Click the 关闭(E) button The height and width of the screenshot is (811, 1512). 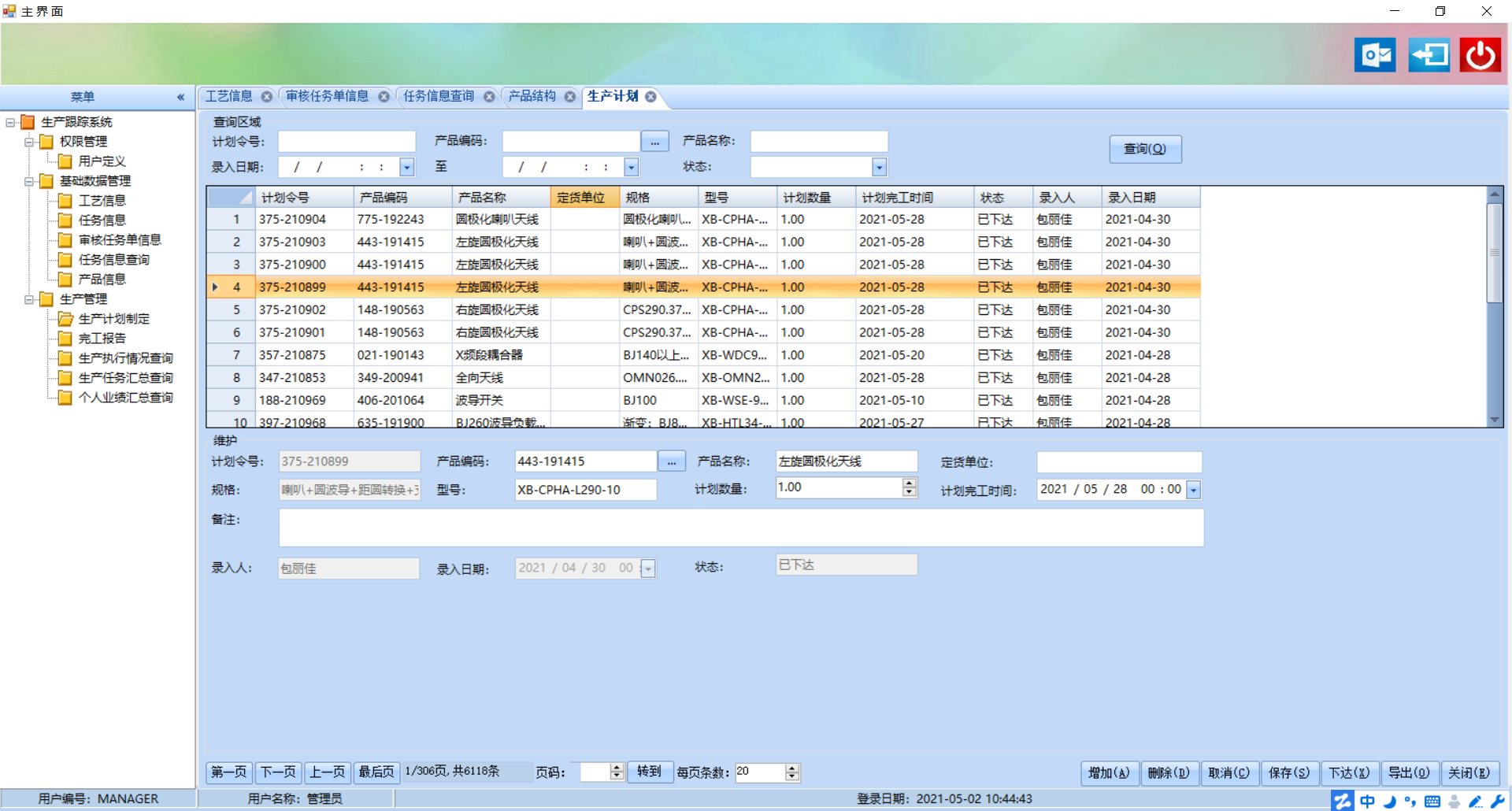point(1469,773)
